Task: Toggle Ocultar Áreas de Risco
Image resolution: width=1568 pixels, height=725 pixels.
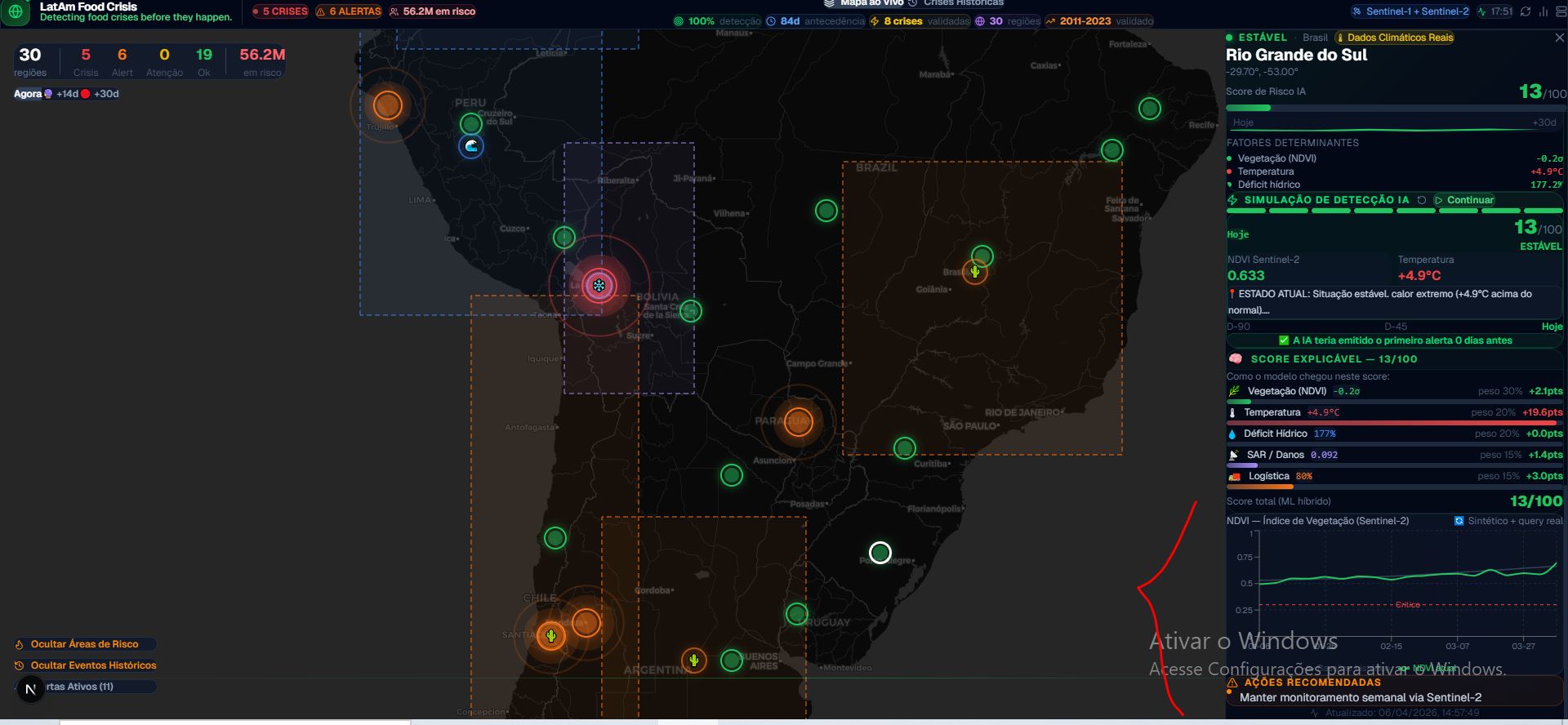Action: pos(85,644)
